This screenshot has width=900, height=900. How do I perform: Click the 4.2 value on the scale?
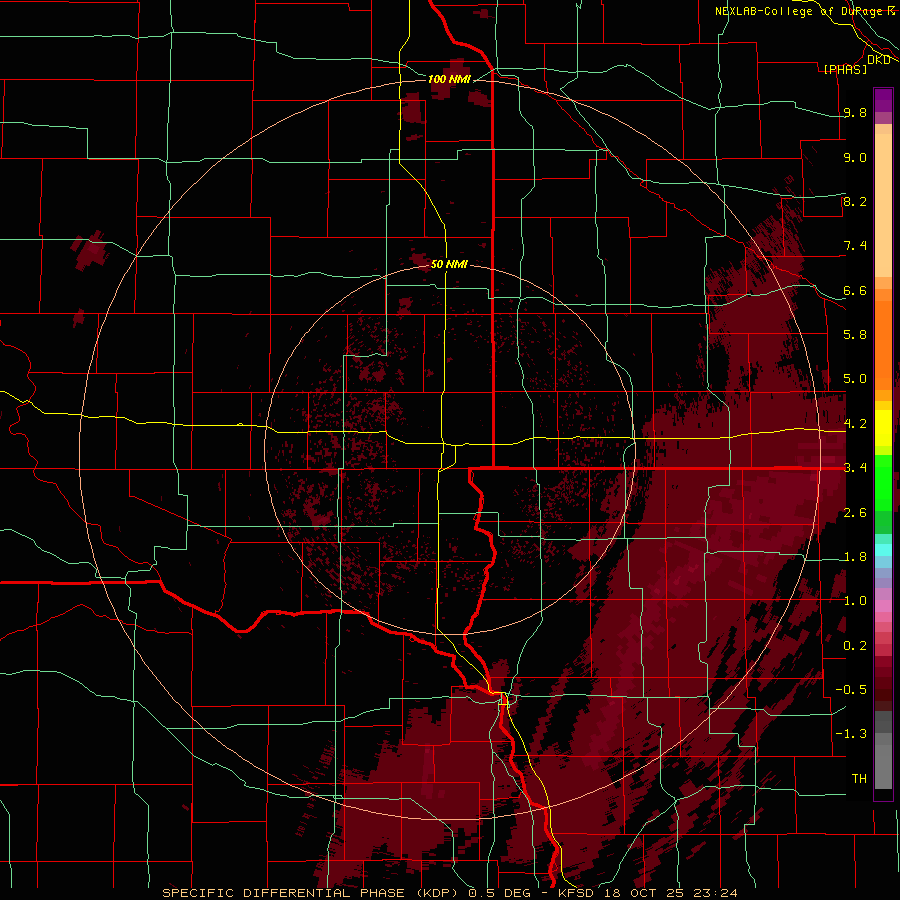(x=855, y=424)
